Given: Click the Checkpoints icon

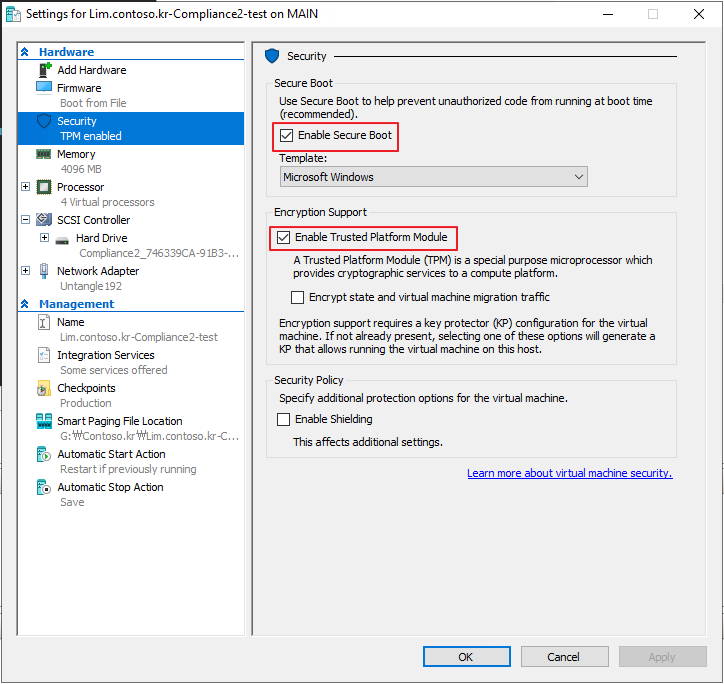Looking at the screenshot, I should point(43,388).
